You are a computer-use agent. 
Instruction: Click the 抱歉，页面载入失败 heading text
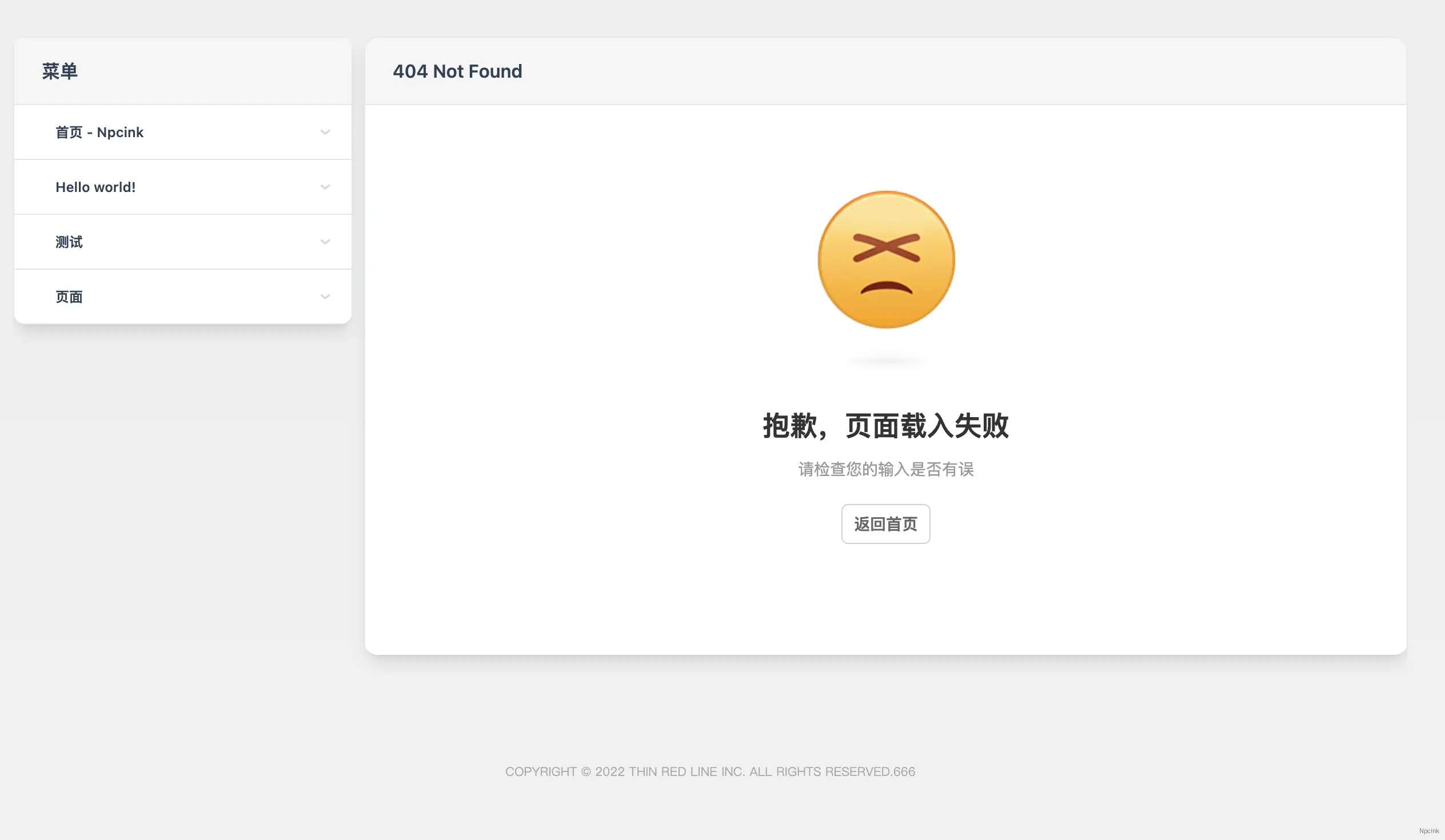(x=885, y=426)
